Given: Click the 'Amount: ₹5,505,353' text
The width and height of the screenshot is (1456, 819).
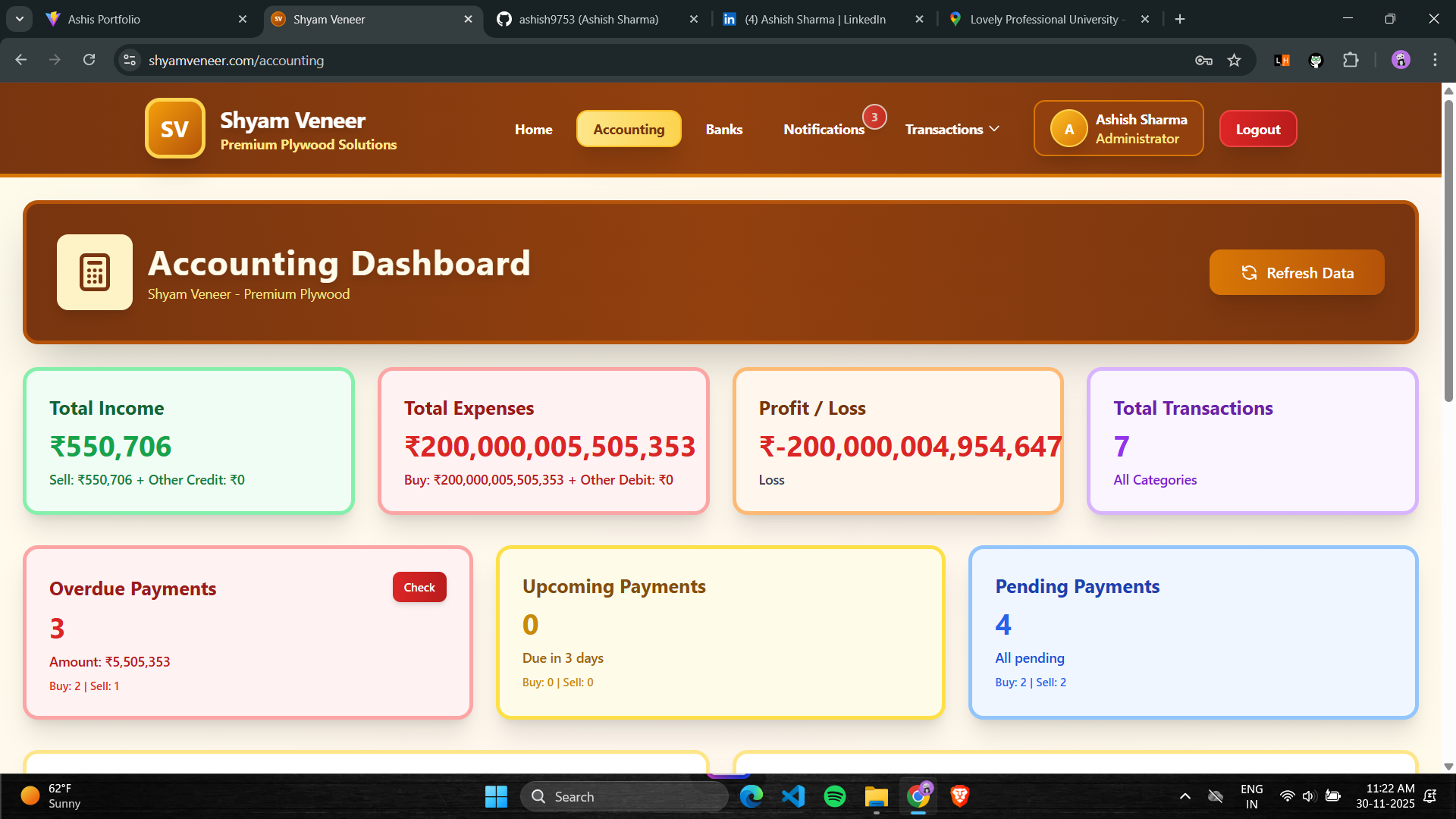Looking at the screenshot, I should 110,661.
